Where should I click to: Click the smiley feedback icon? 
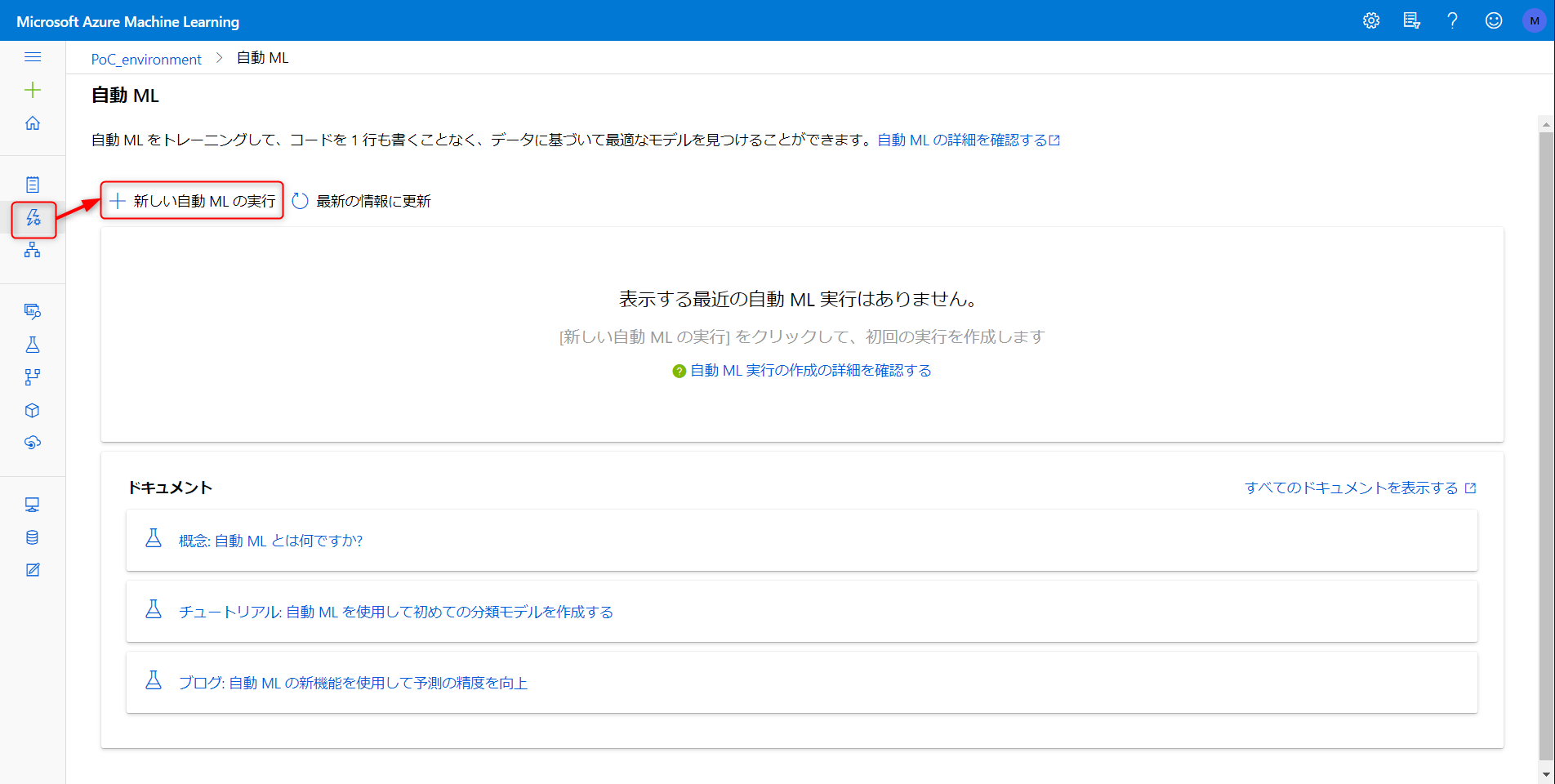click(1494, 20)
